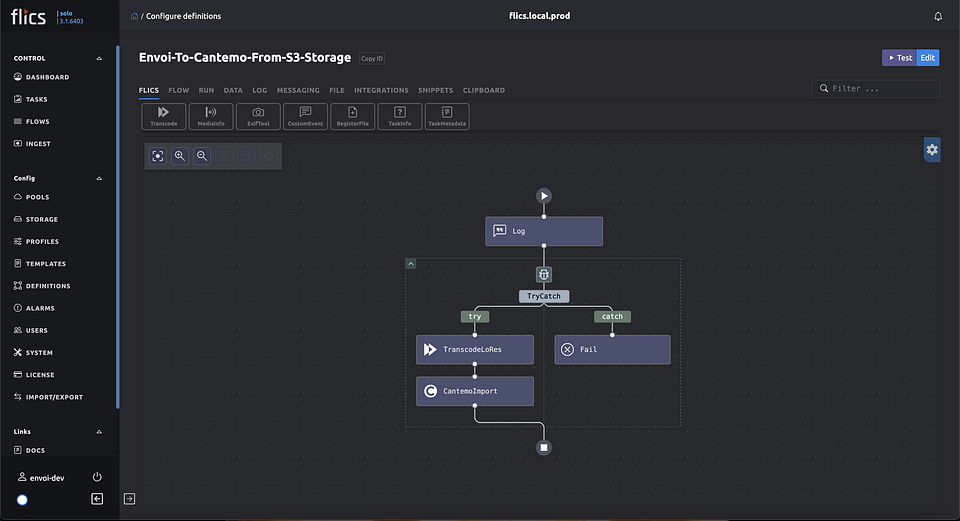960x521 pixels.
Task: Click the Test button
Action: point(899,58)
